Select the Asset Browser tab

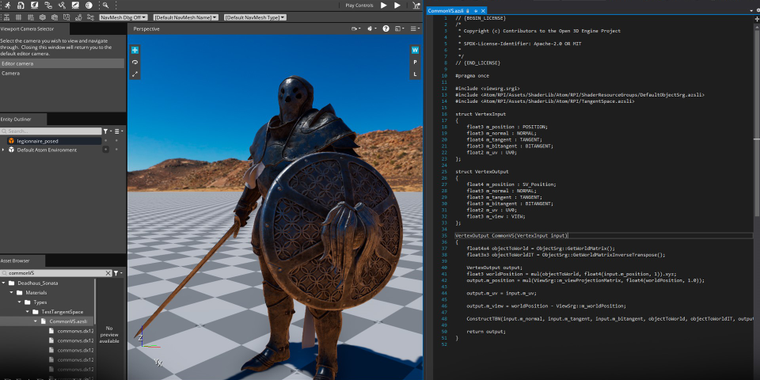[22, 261]
